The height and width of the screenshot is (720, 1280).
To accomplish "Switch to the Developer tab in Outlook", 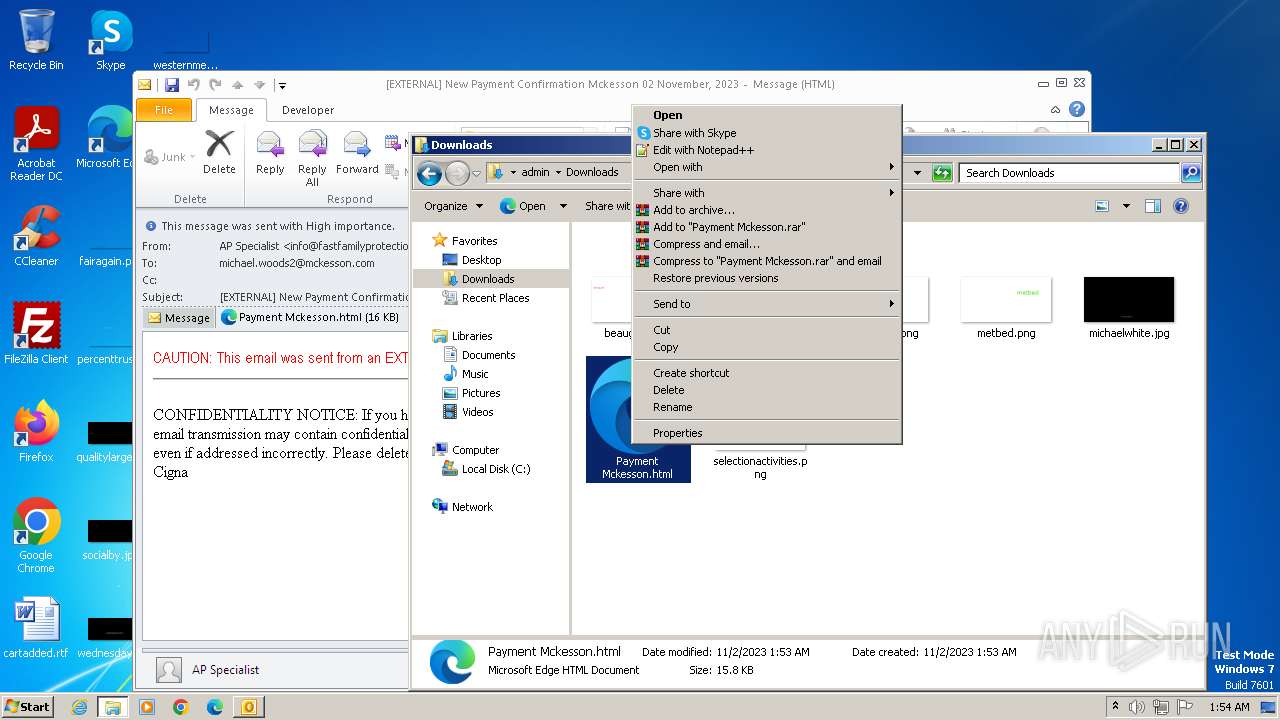I will pyautogui.click(x=308, y=110).
